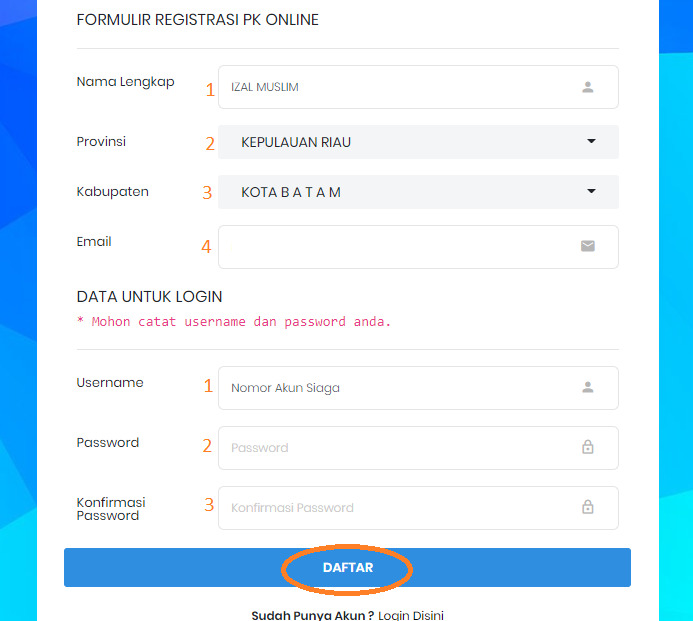Image resolution: width=693 pixels, height=621 pixels.
Task: Click the Provinsi dropdown arrow
Action: coord(591,142)
